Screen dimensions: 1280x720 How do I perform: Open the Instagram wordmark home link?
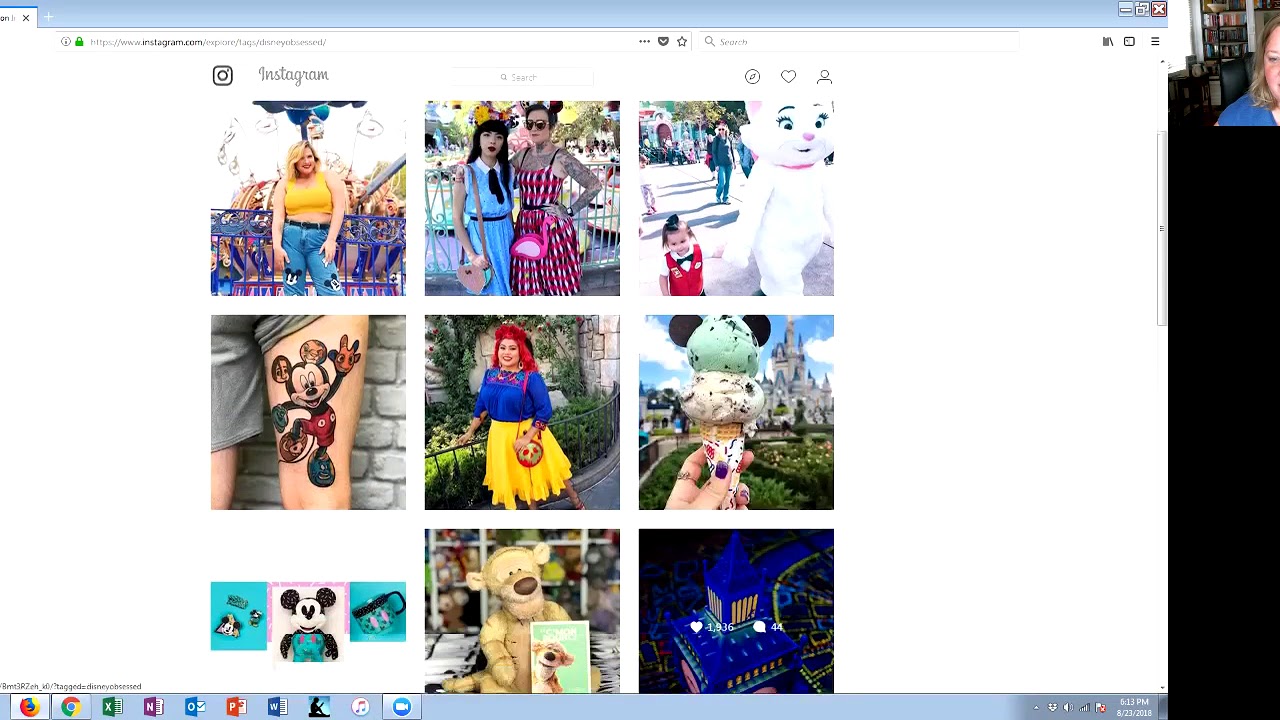click(293, 75)
